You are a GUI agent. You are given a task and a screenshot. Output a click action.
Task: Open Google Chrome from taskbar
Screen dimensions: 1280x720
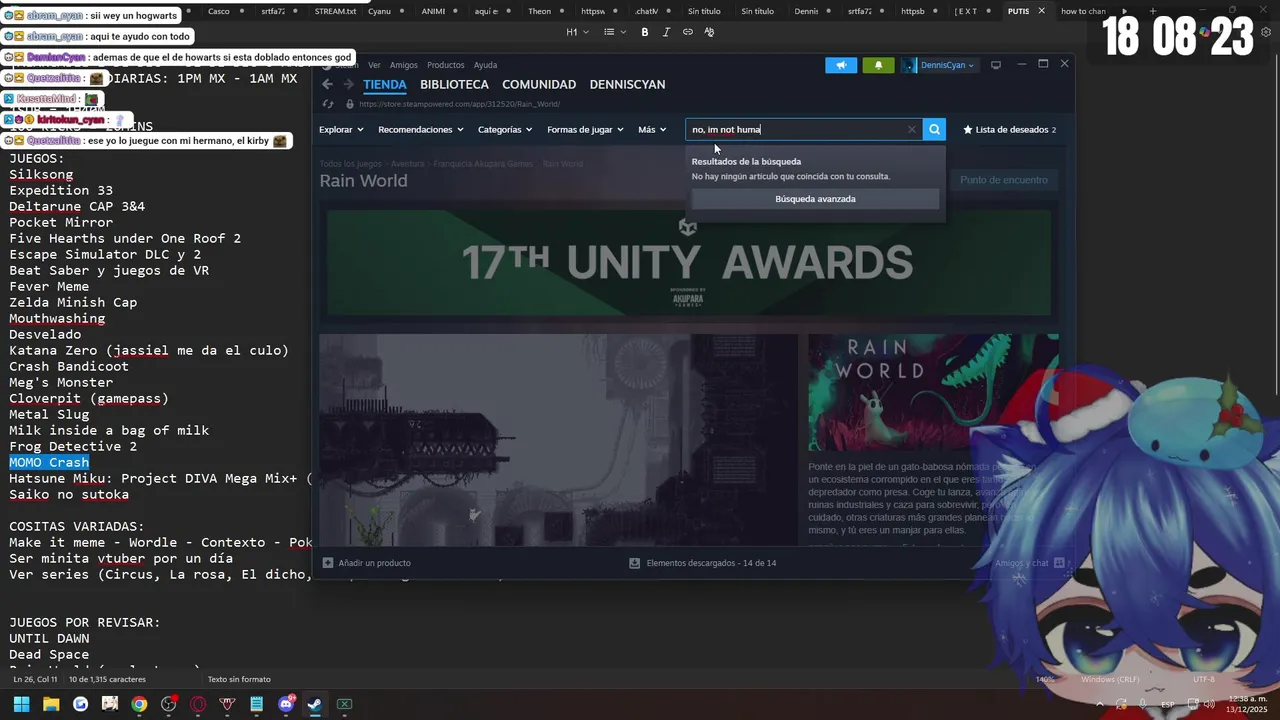tap(139, 704)
